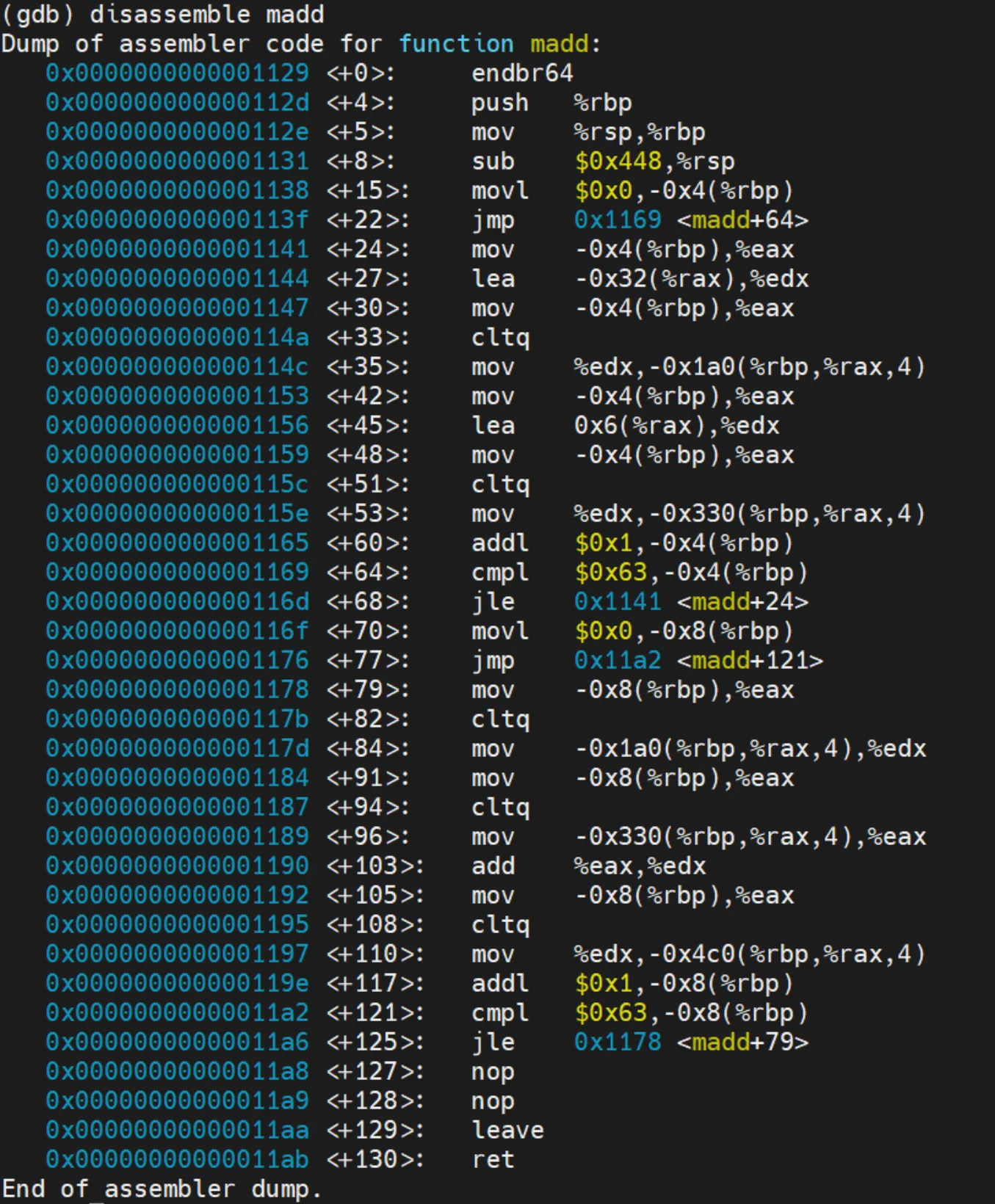Viewport: 995px width, 1204px height.
Task: Click the nop instruction at offset <+127>
Action: pyautogui.click(x=492, y=1071)
